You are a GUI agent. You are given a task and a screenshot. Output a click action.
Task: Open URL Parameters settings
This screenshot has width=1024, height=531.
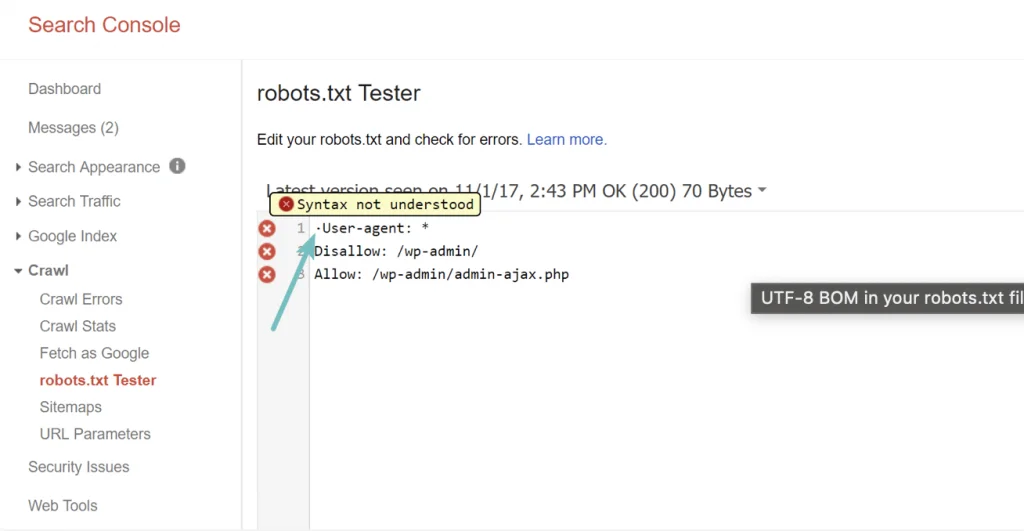(x=95, y=434)
